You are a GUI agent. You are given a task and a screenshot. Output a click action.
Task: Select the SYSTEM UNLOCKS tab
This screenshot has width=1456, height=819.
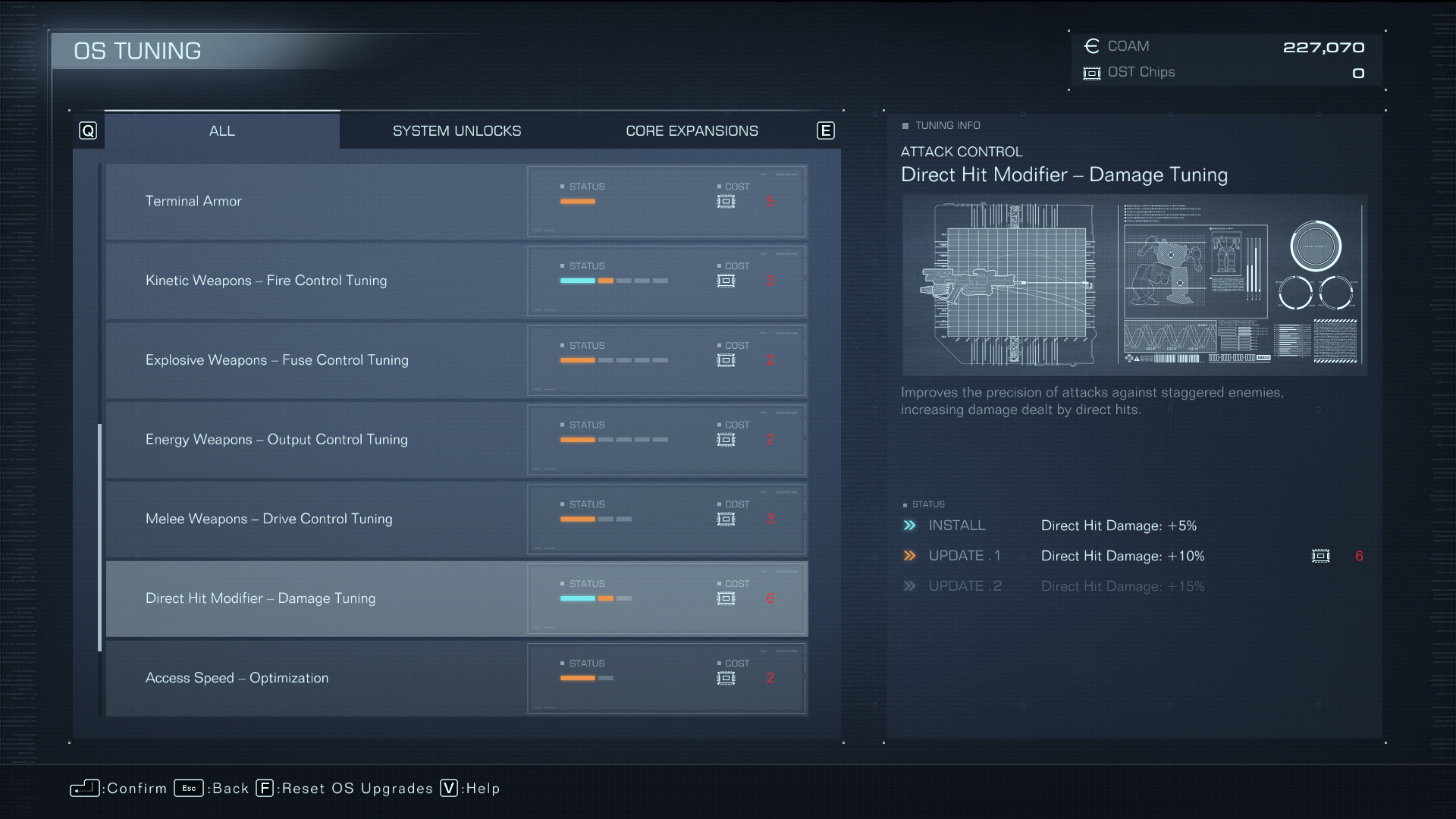pyautogui.click(x=457, y=130)
